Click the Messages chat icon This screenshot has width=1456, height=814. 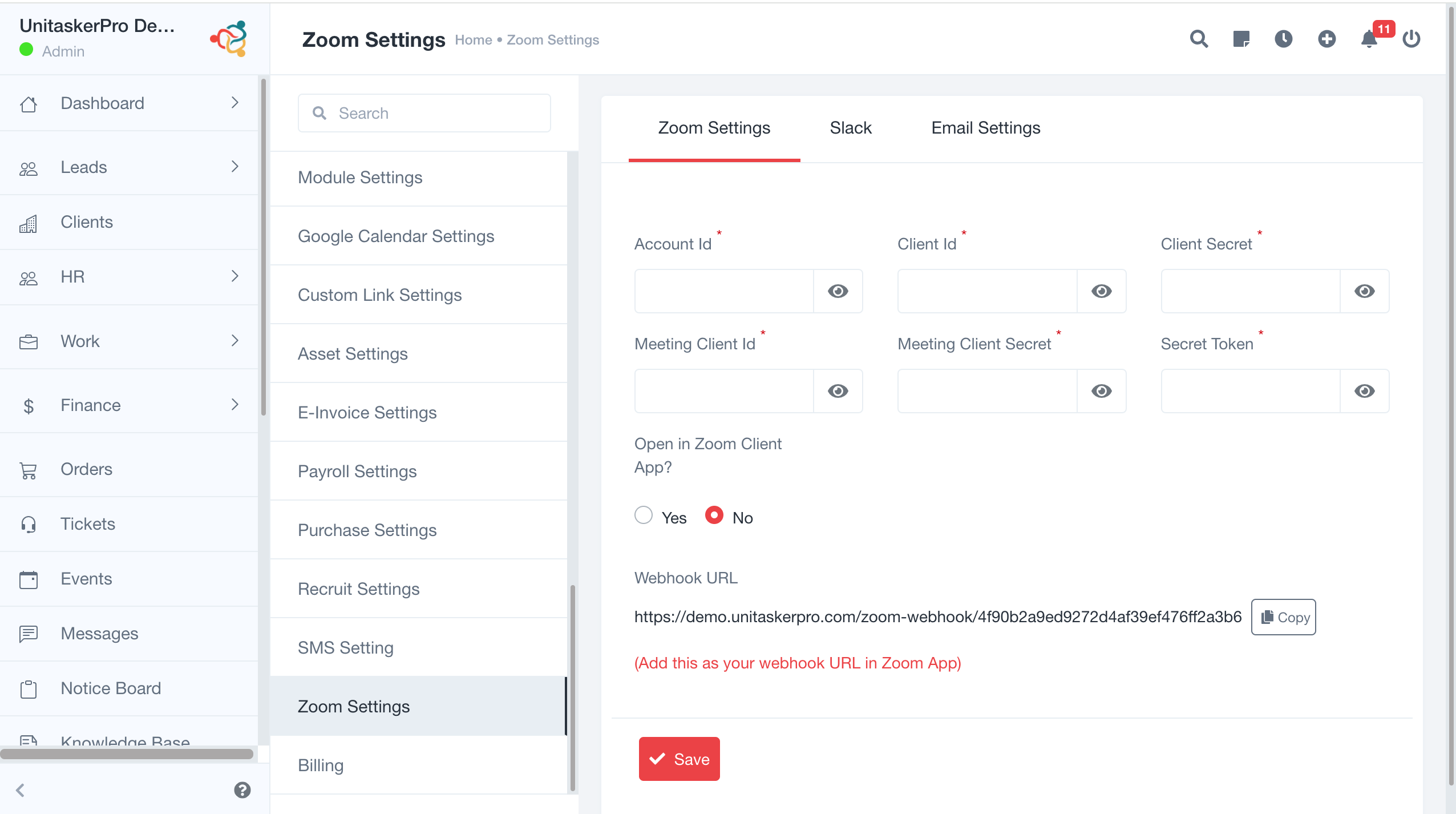(x=29, y=634)
